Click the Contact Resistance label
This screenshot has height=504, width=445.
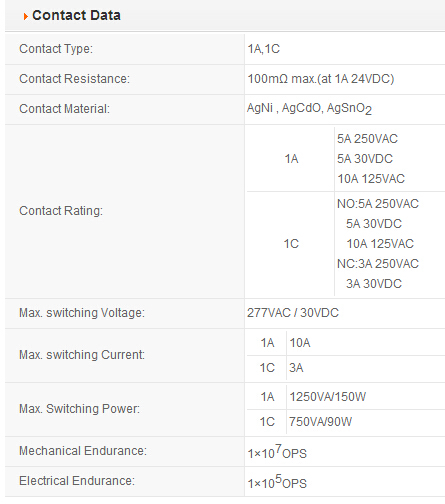(74, 79)
